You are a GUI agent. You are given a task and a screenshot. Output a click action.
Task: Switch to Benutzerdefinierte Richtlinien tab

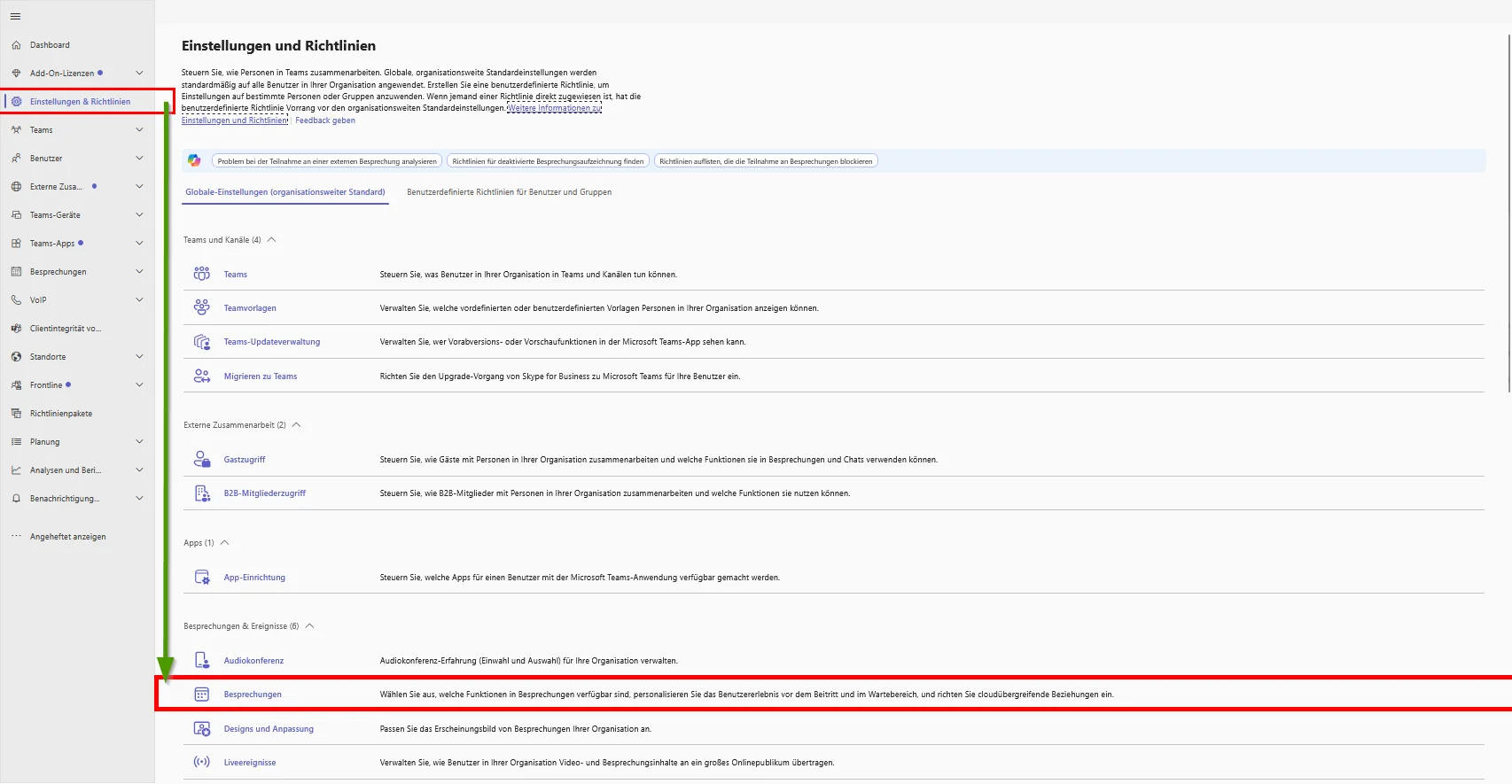click(x=509, y=191)
